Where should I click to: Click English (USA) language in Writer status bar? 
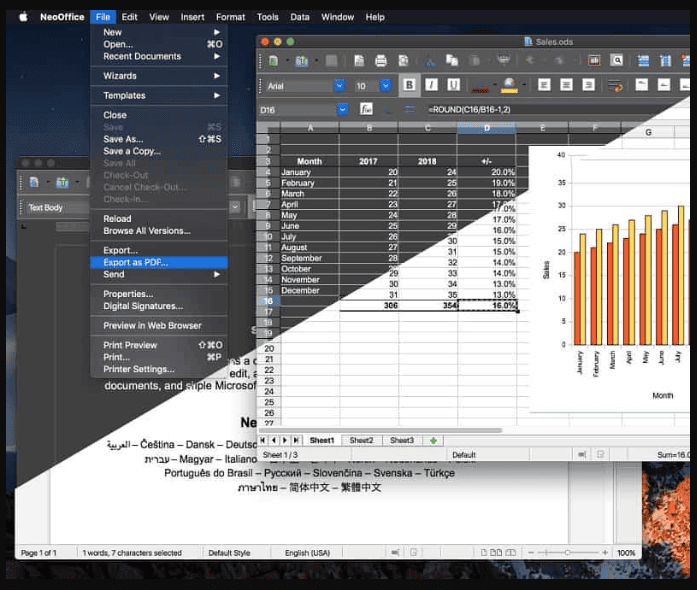tap(307, 553)
